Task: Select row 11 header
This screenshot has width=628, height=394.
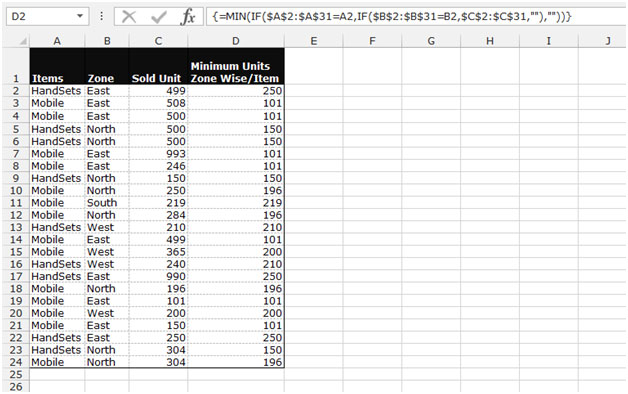Action: click(x=16, y=203)
